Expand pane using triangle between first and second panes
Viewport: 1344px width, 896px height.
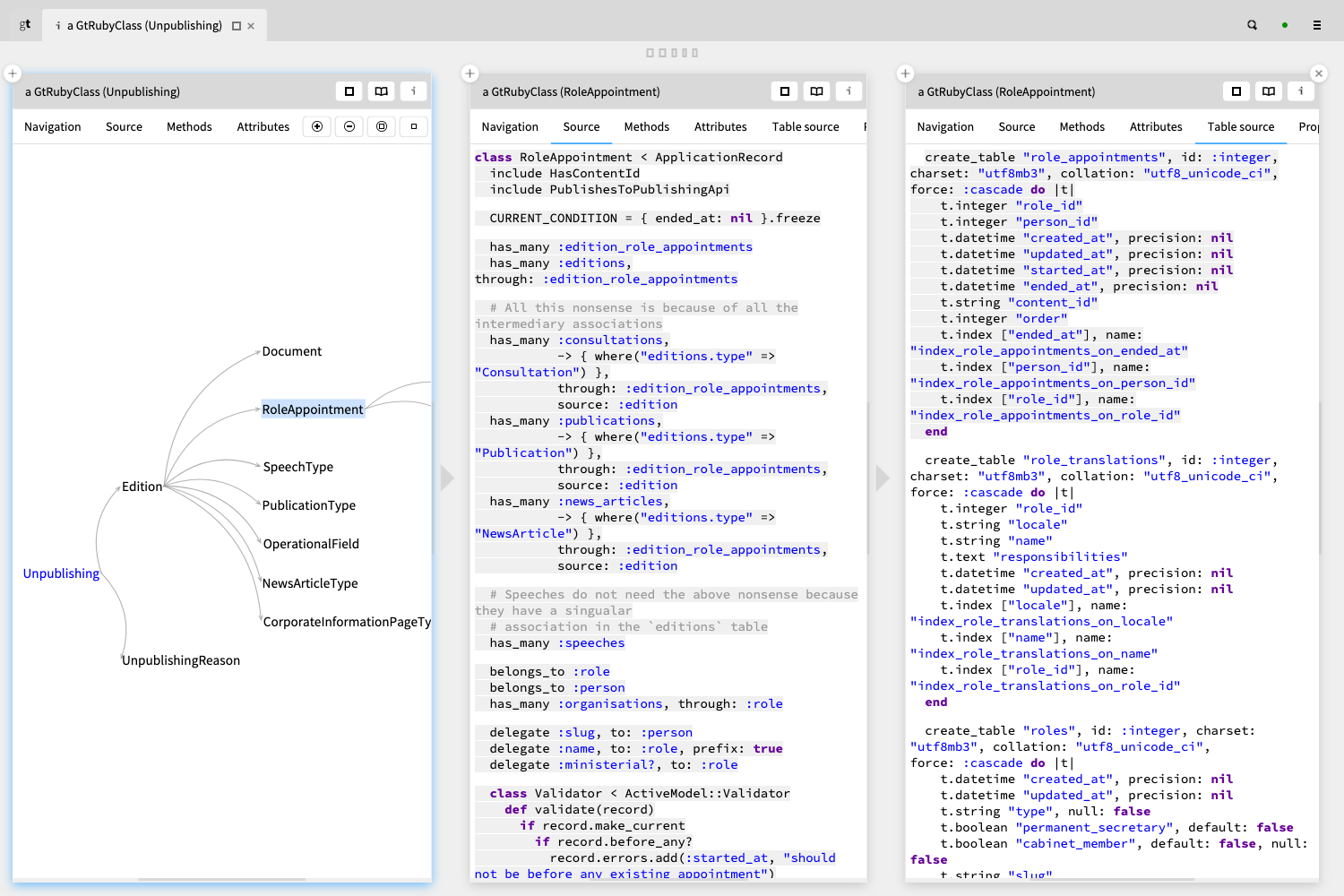(447, 478)
